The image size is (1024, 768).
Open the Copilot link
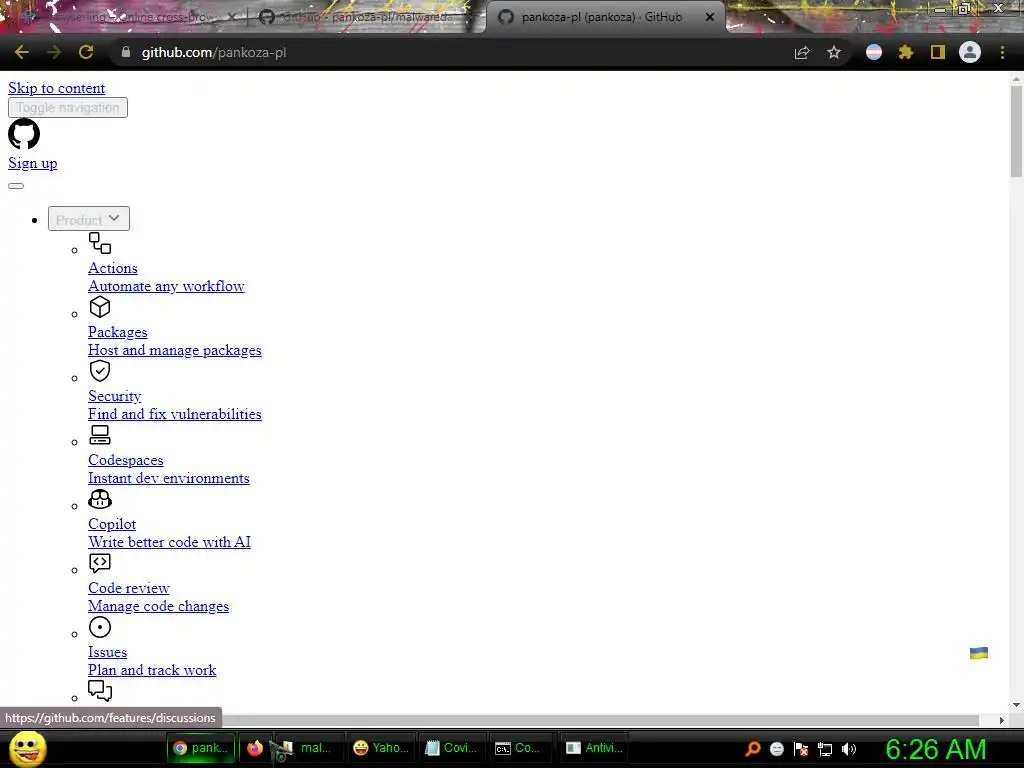(x=112, y=524)
